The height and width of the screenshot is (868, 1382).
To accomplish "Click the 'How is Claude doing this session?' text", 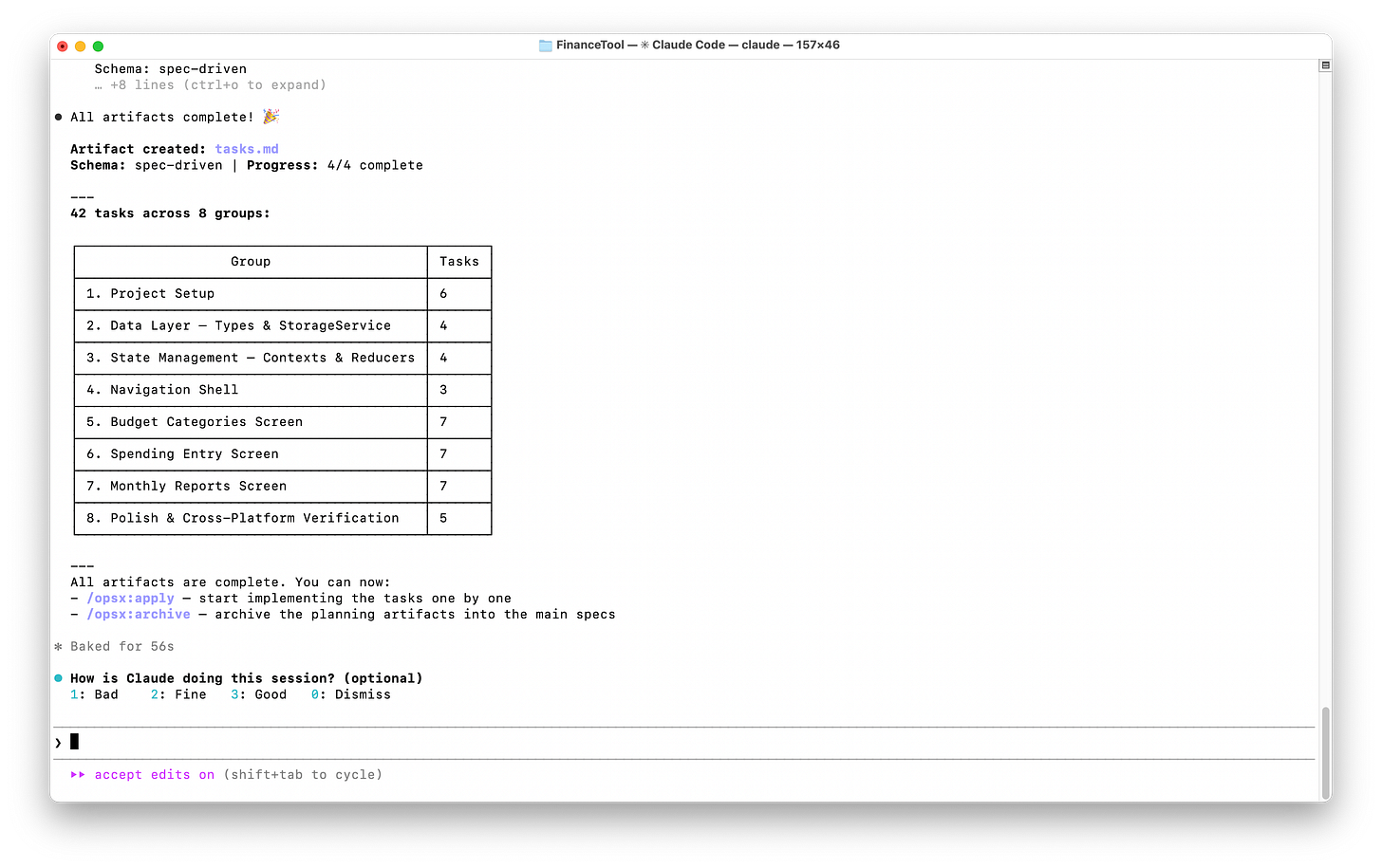I will click(202, 678).
